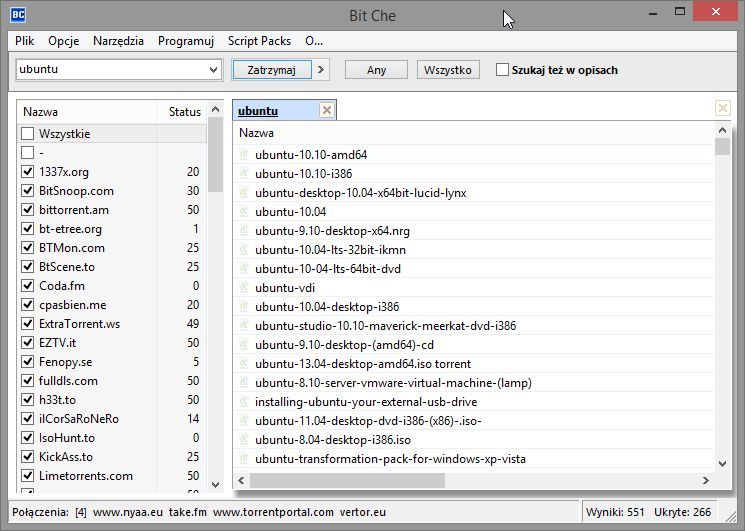745x531 pixels.
Task: Click the Bit Che app icon in title bar
Action: [18, 15]
